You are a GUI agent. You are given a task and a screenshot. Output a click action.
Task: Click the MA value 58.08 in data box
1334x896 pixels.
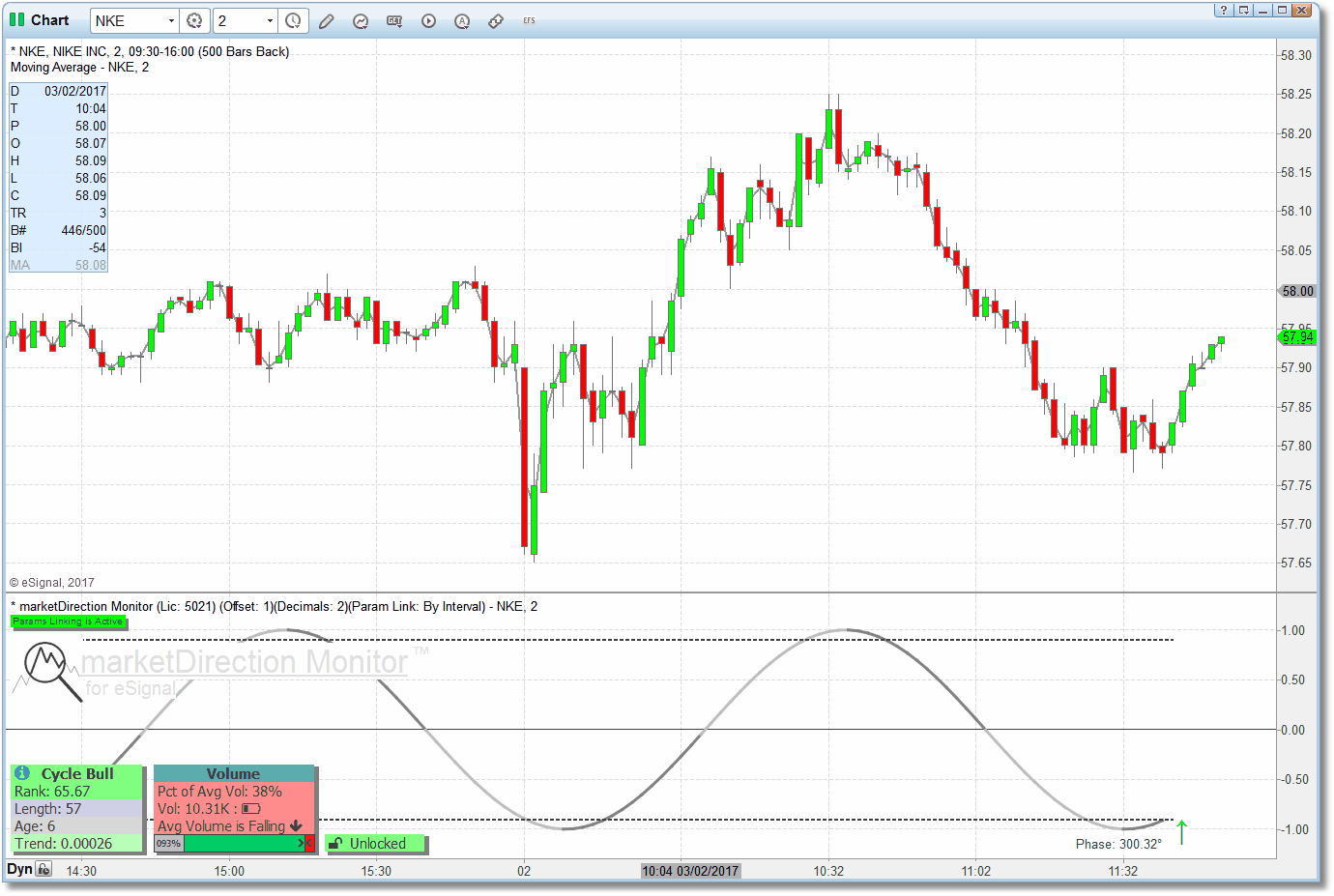(91, 265)
